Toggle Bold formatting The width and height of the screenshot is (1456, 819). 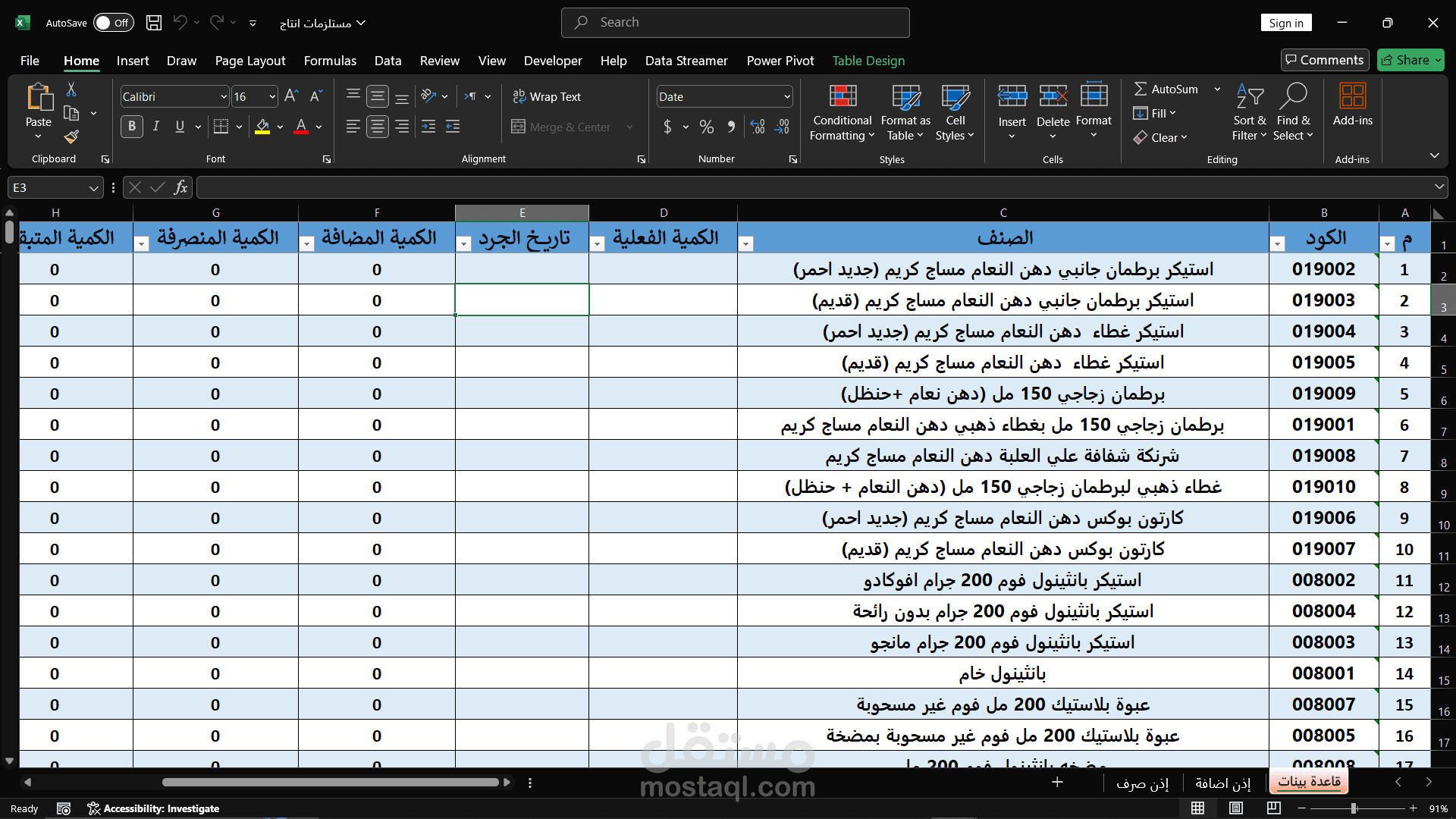point(132,127)
